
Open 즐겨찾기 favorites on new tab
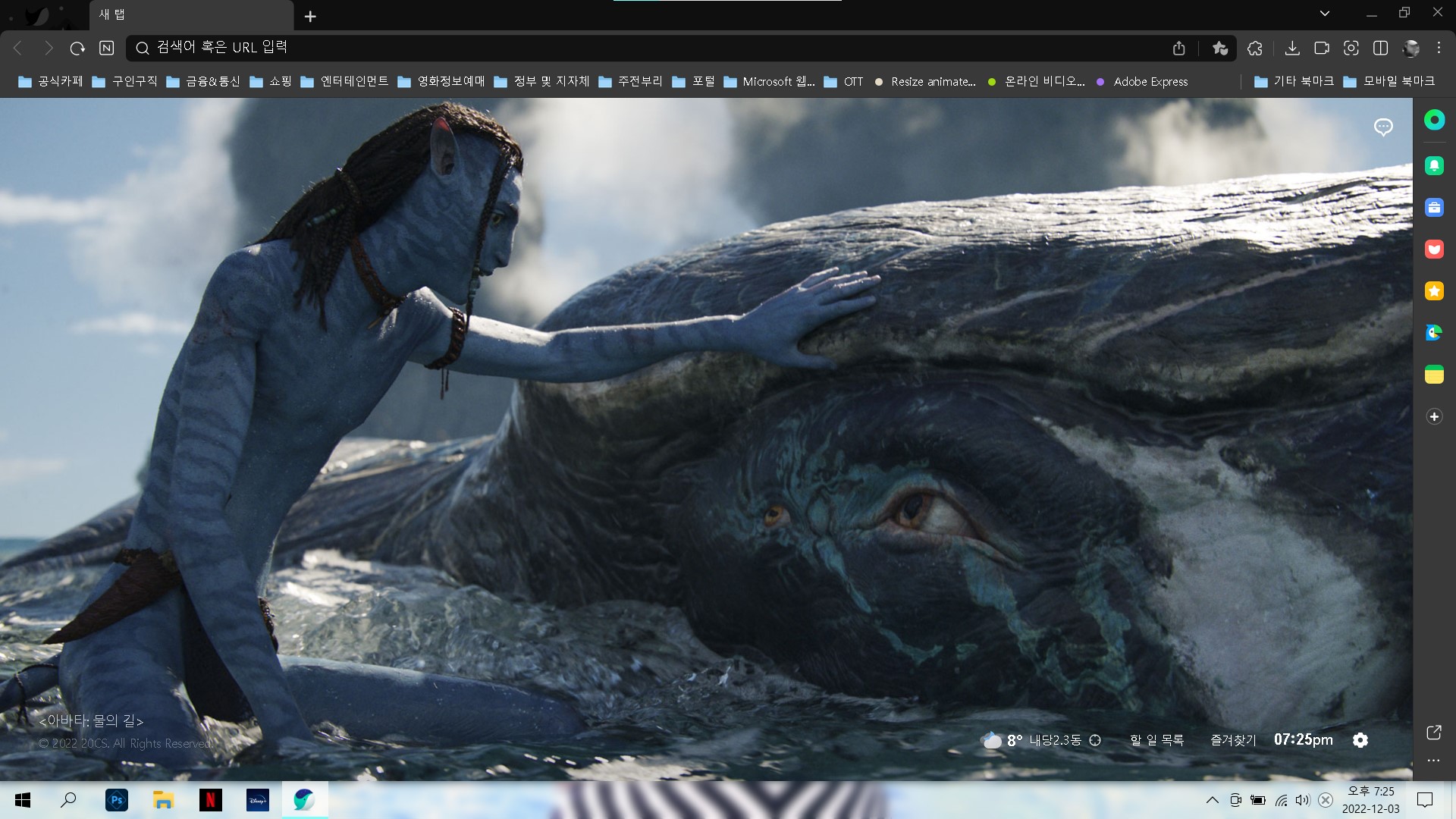tap(1233, 740)
